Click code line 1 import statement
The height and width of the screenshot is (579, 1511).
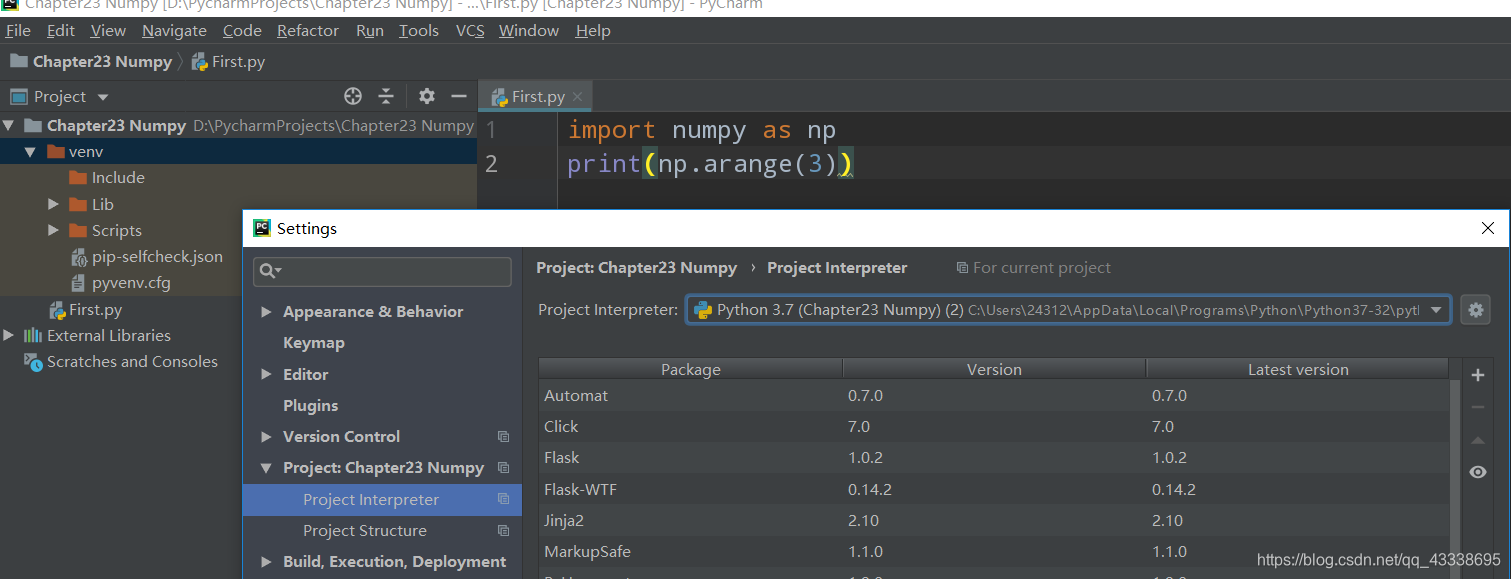pos(702,130)
